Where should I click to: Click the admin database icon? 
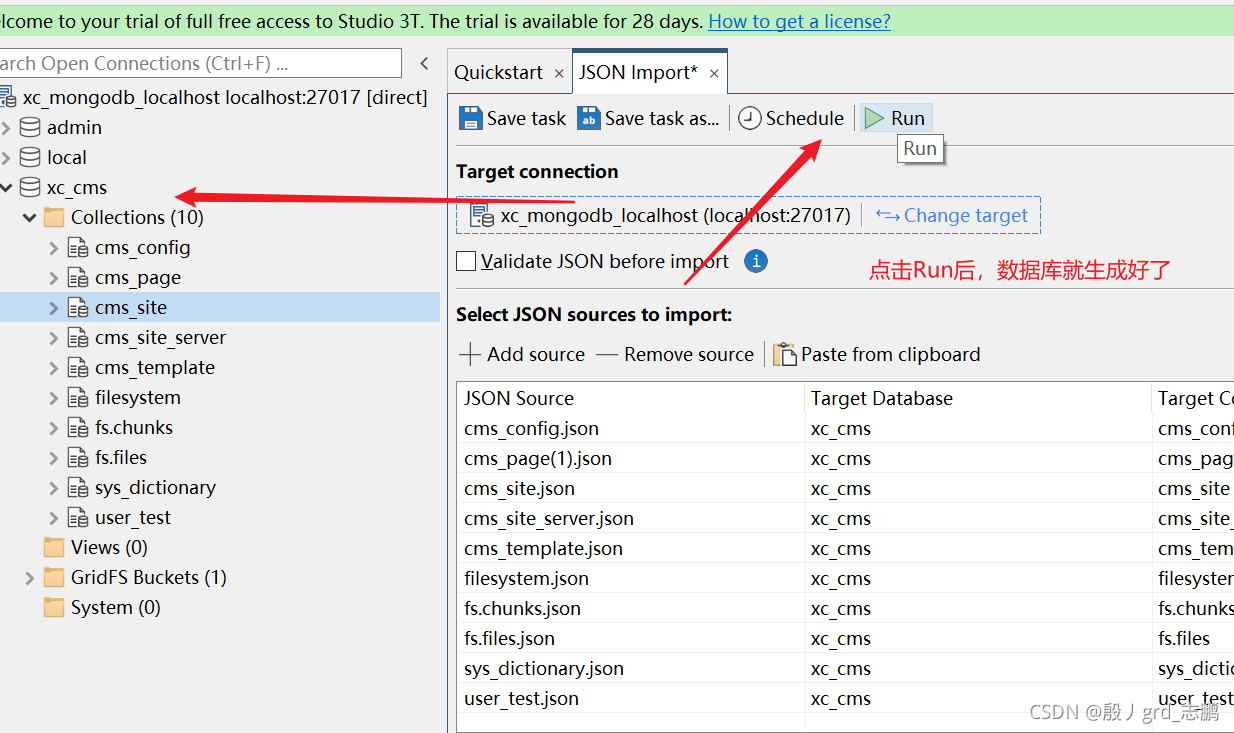click(31, 127)
